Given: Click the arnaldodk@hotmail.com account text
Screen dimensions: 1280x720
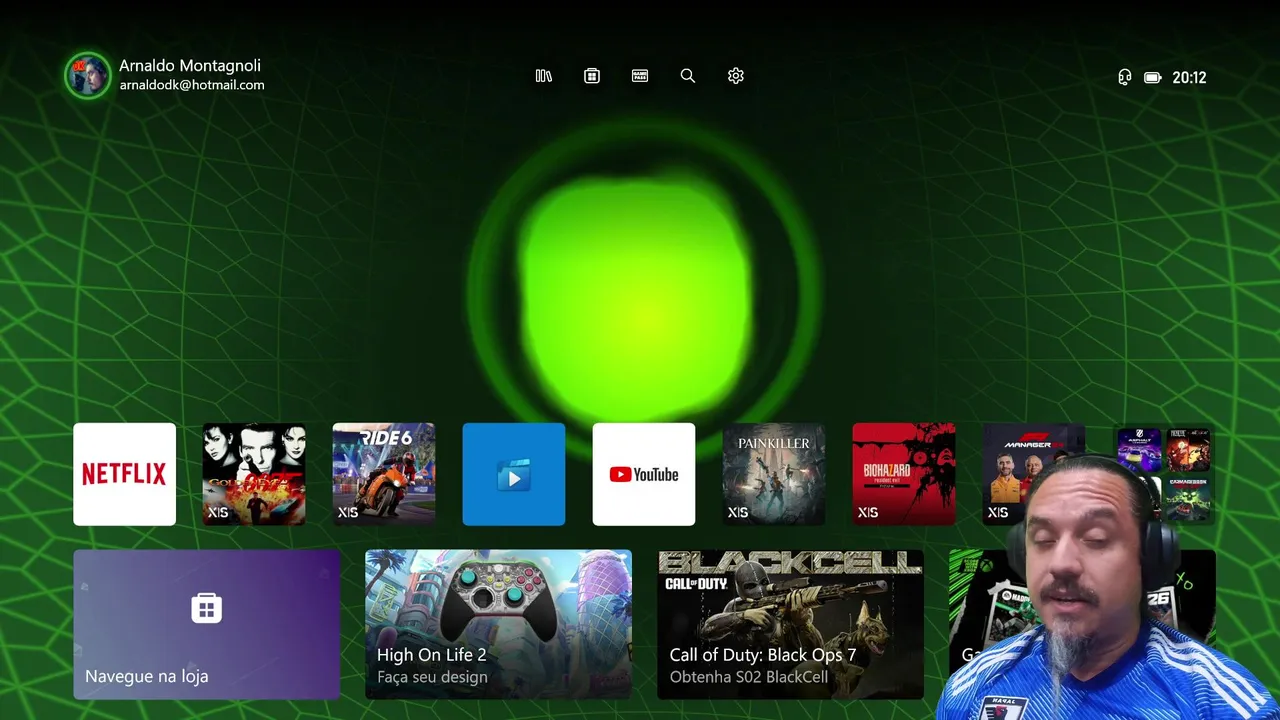Looking at the screenshot, I should pos(192,86).
